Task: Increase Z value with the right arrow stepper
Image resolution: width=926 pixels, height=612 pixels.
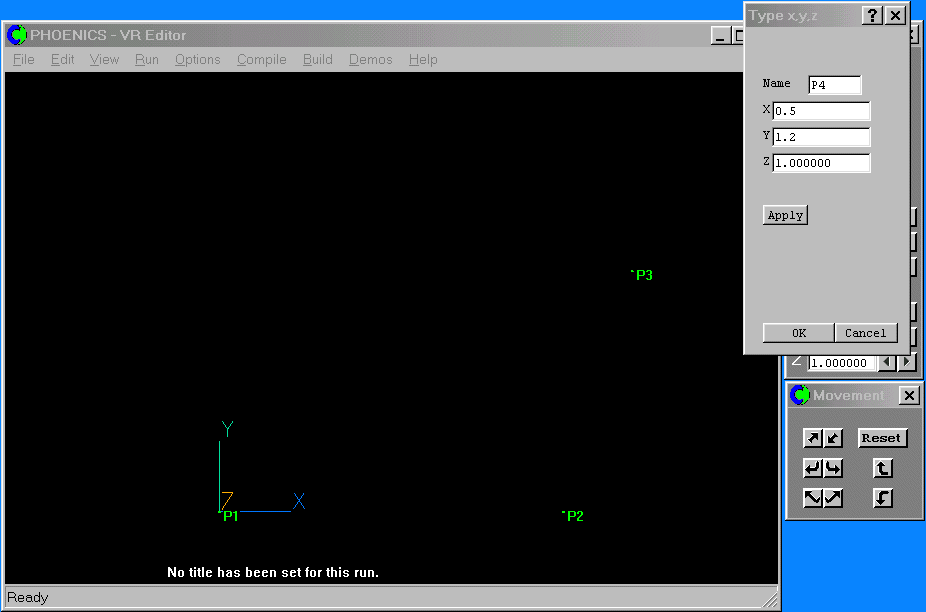Action: pos(906,362)
